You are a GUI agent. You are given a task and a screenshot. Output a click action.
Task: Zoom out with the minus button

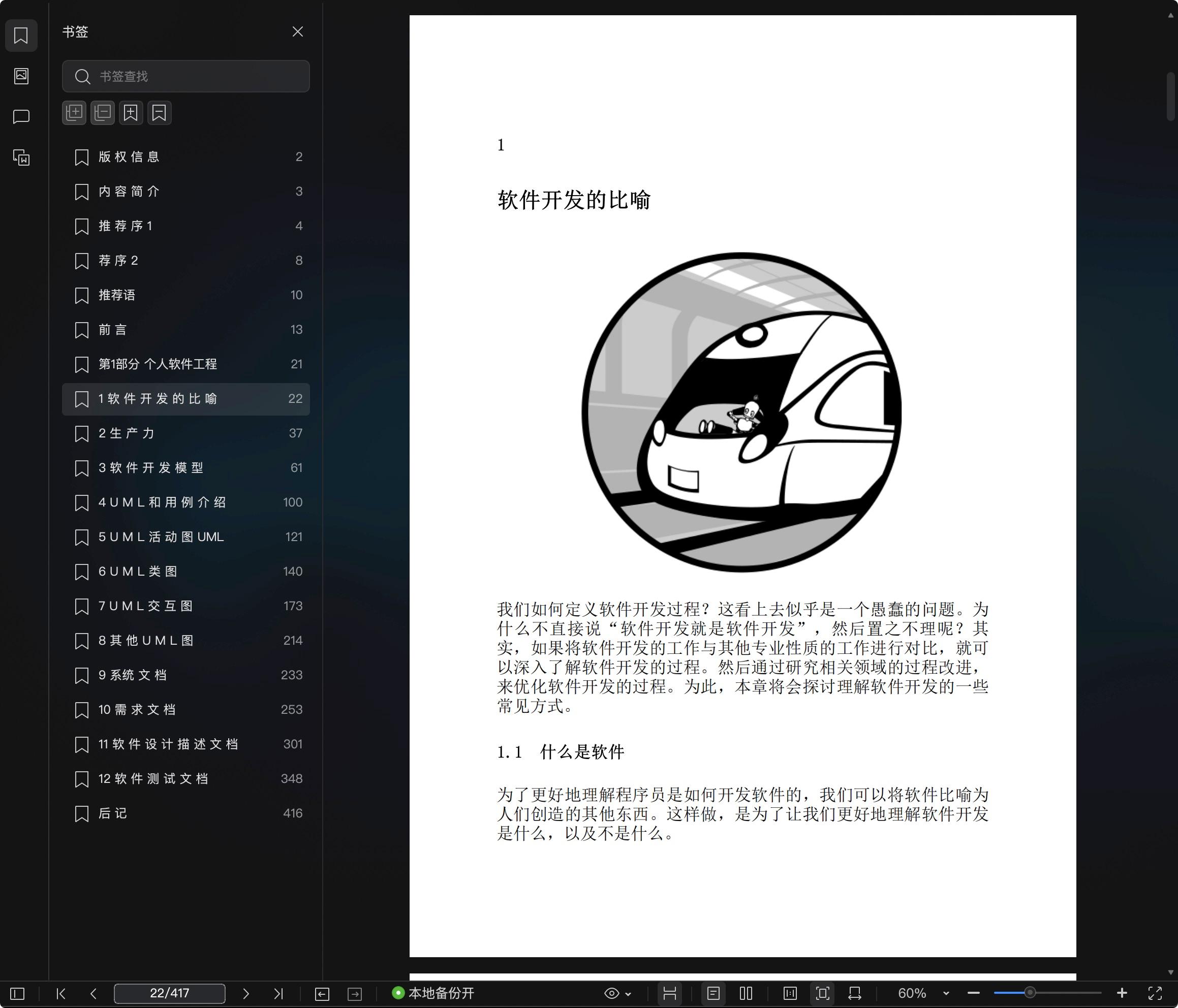click(973, 993)
